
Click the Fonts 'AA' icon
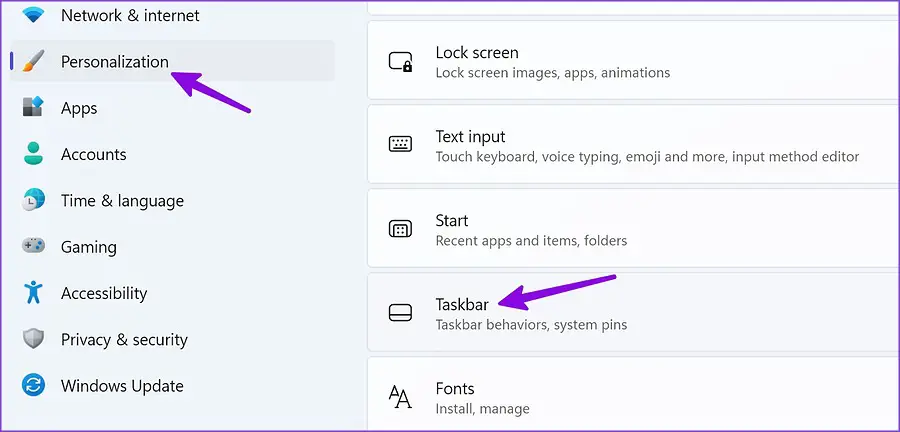click(x=400, y=397)
